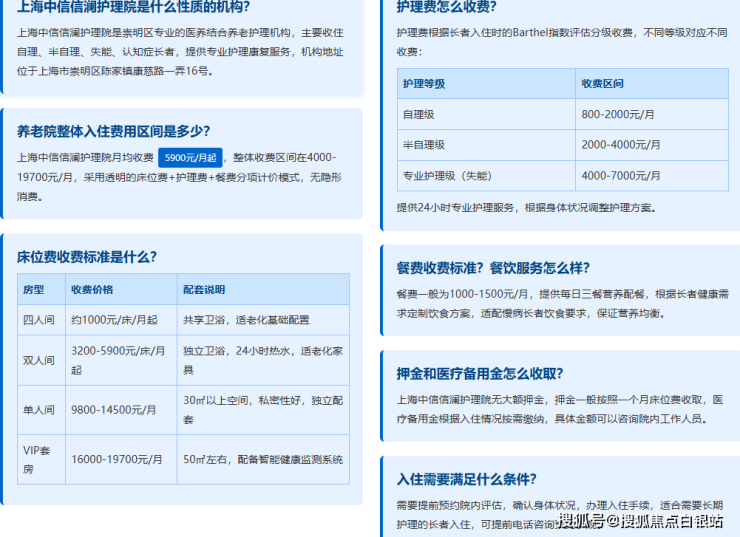Click the VIP套房 table cell
This screenshot has height=537, width=740.
(x=42, y=460)
